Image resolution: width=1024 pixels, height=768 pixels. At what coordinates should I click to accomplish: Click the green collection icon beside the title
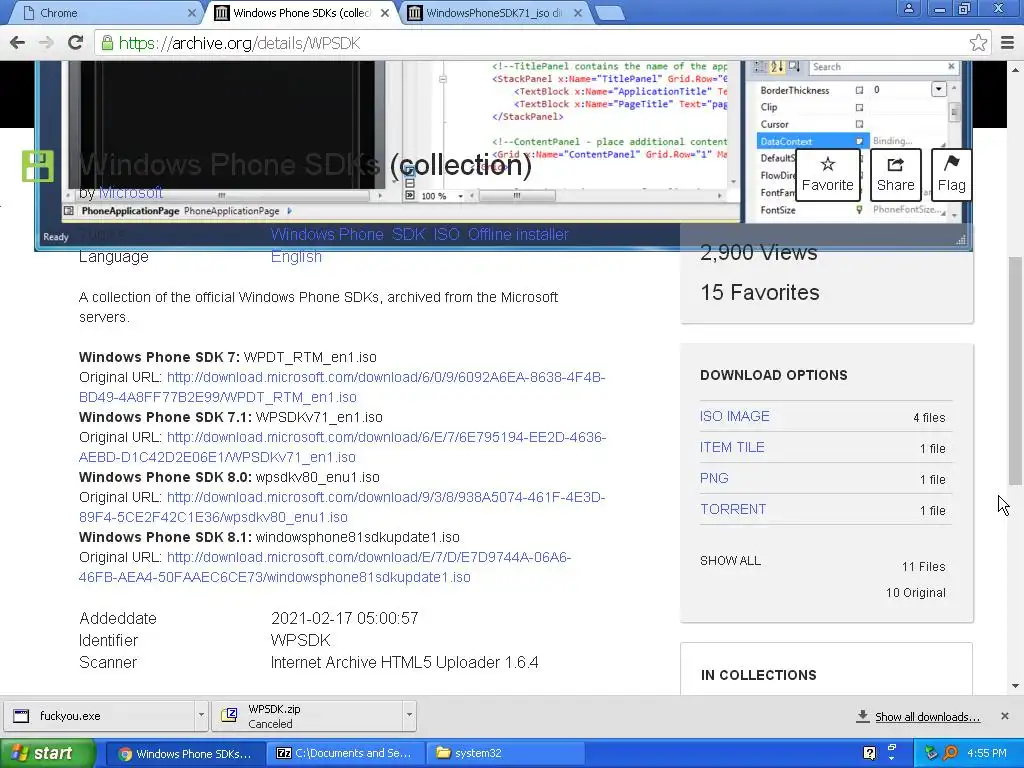(38, 166)
